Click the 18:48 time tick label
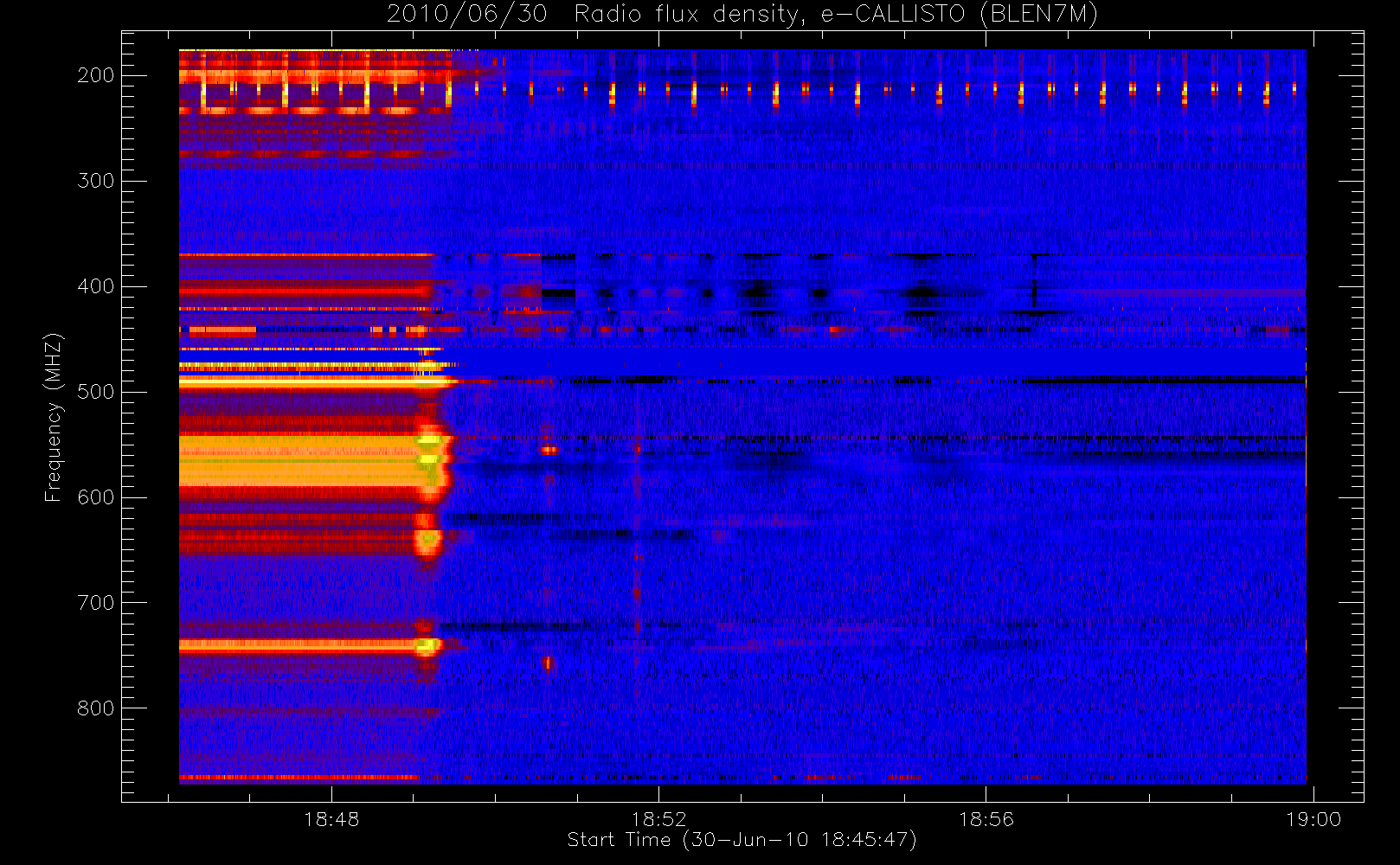The image size is (1400, 865). click(x=331, y=818)
